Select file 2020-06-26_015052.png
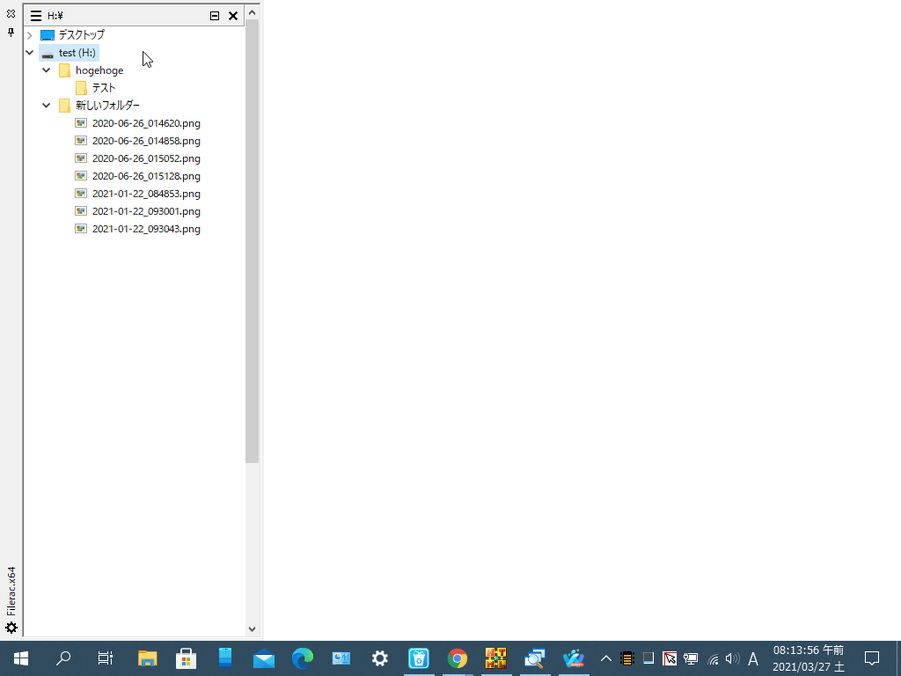 (x=146, y=158)
